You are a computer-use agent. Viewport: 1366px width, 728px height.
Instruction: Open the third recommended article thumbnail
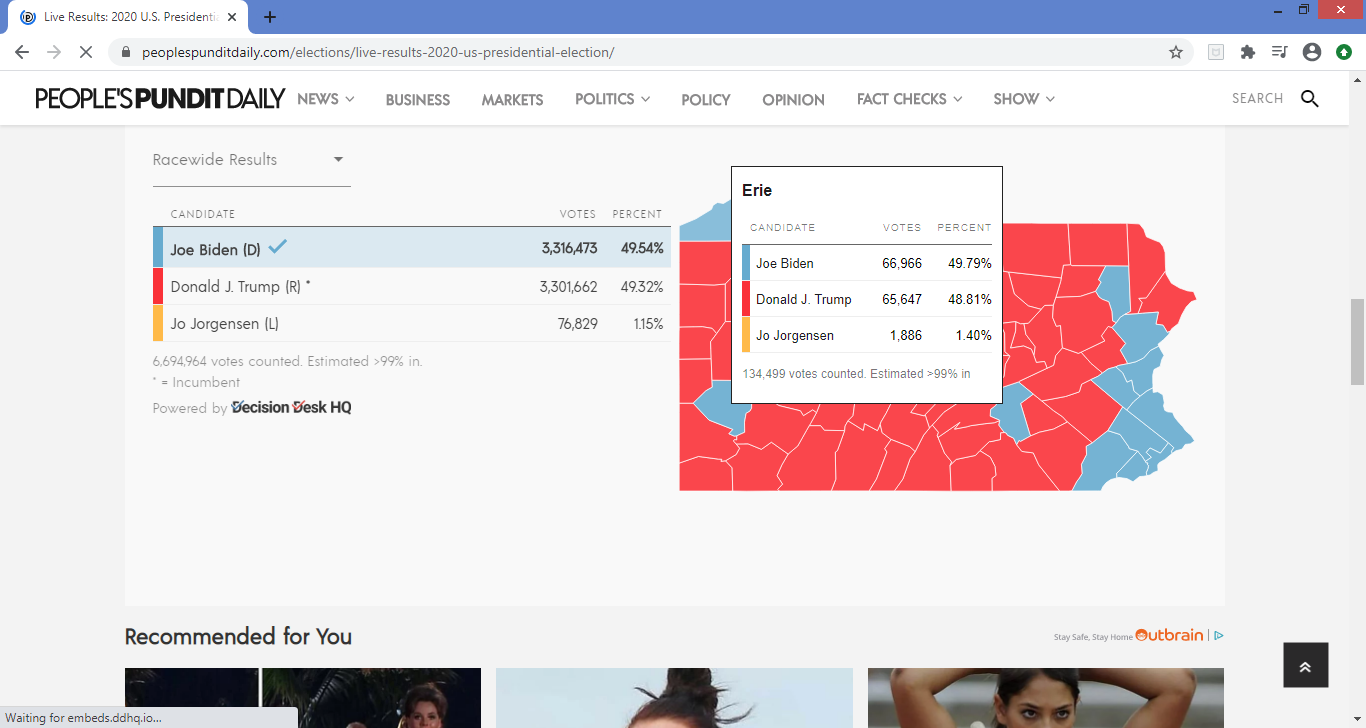point(1046,698)
